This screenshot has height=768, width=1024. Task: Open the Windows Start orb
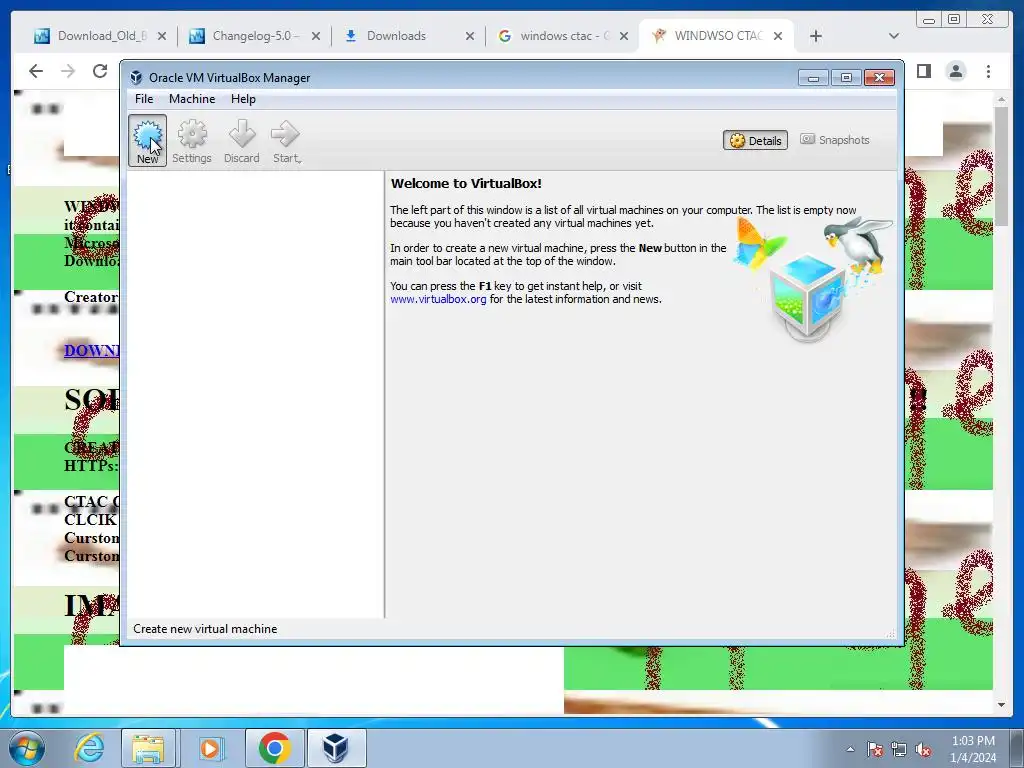(26, 748)
